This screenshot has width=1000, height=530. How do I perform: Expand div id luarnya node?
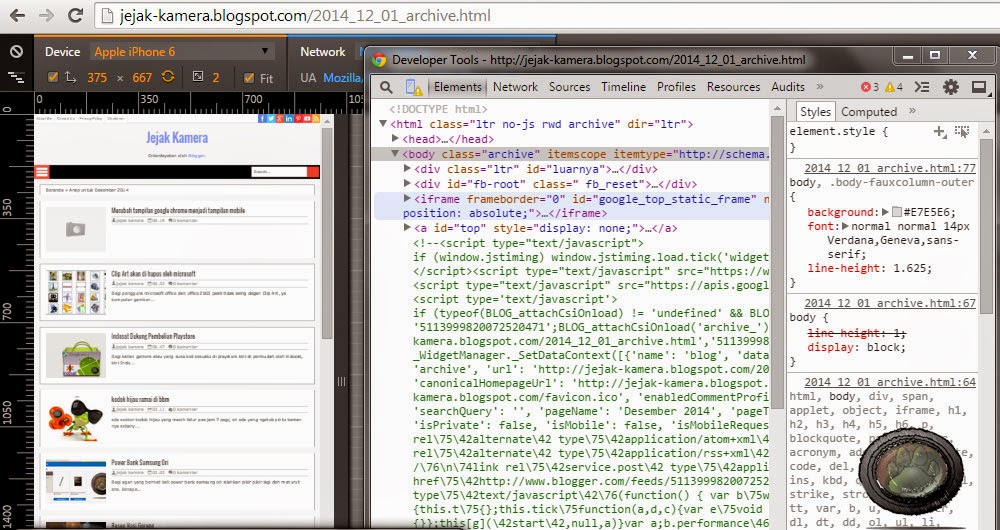(x=408, y=169)
